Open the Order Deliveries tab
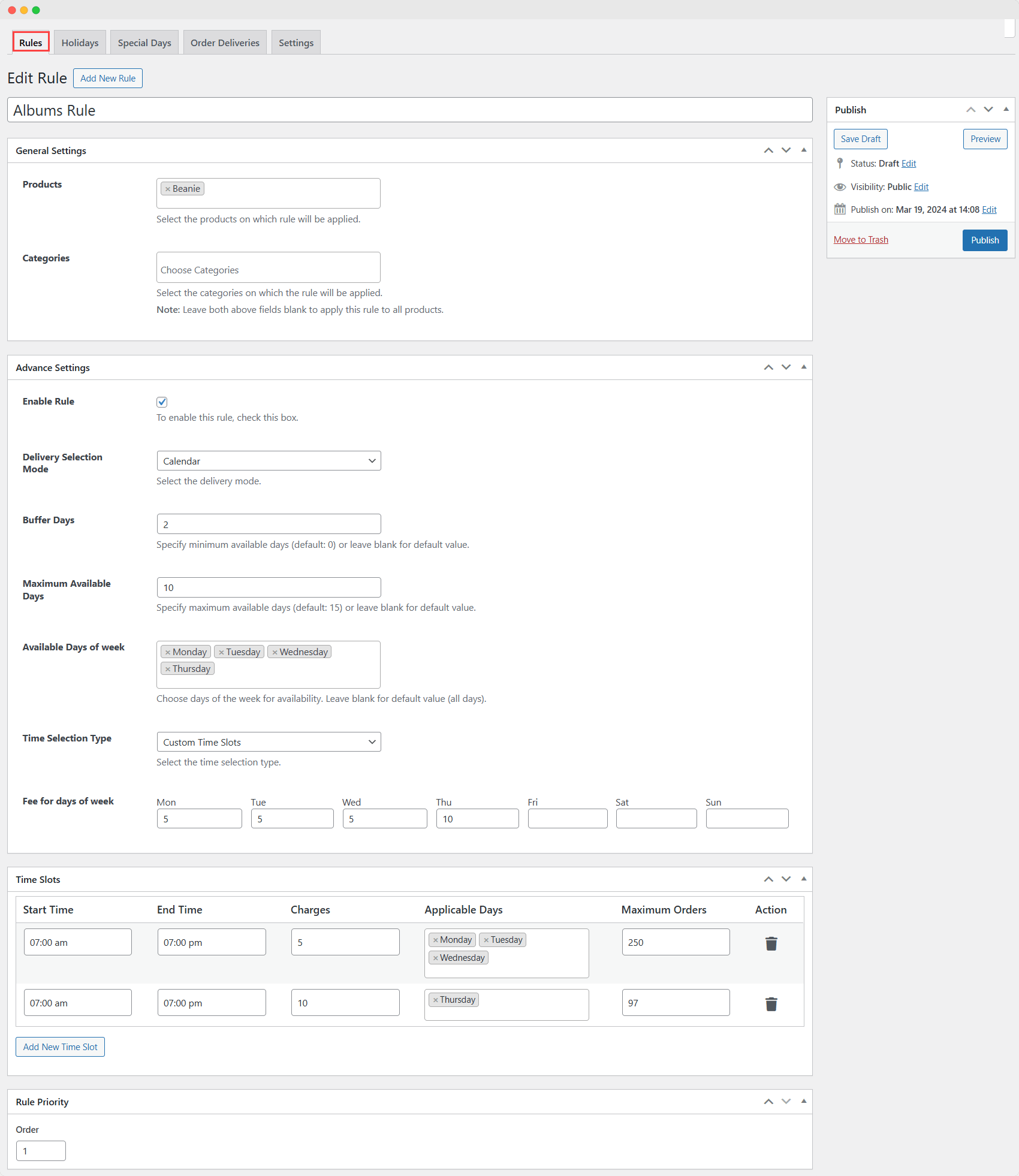This screenshot has height=1176, width=1019. (x=224, y=42)
